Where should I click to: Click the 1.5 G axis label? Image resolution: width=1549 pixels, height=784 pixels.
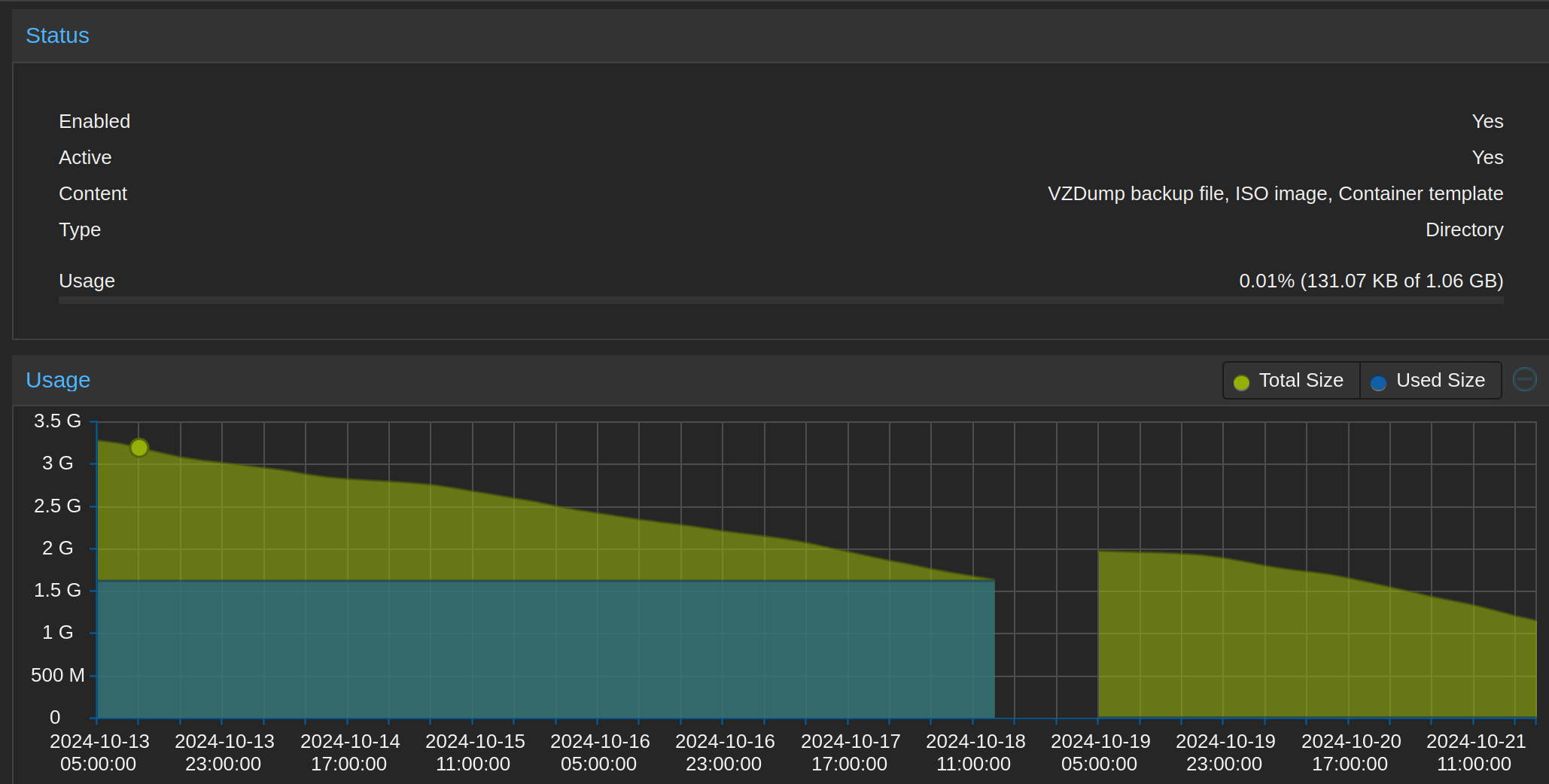click(x=57, y=590)
